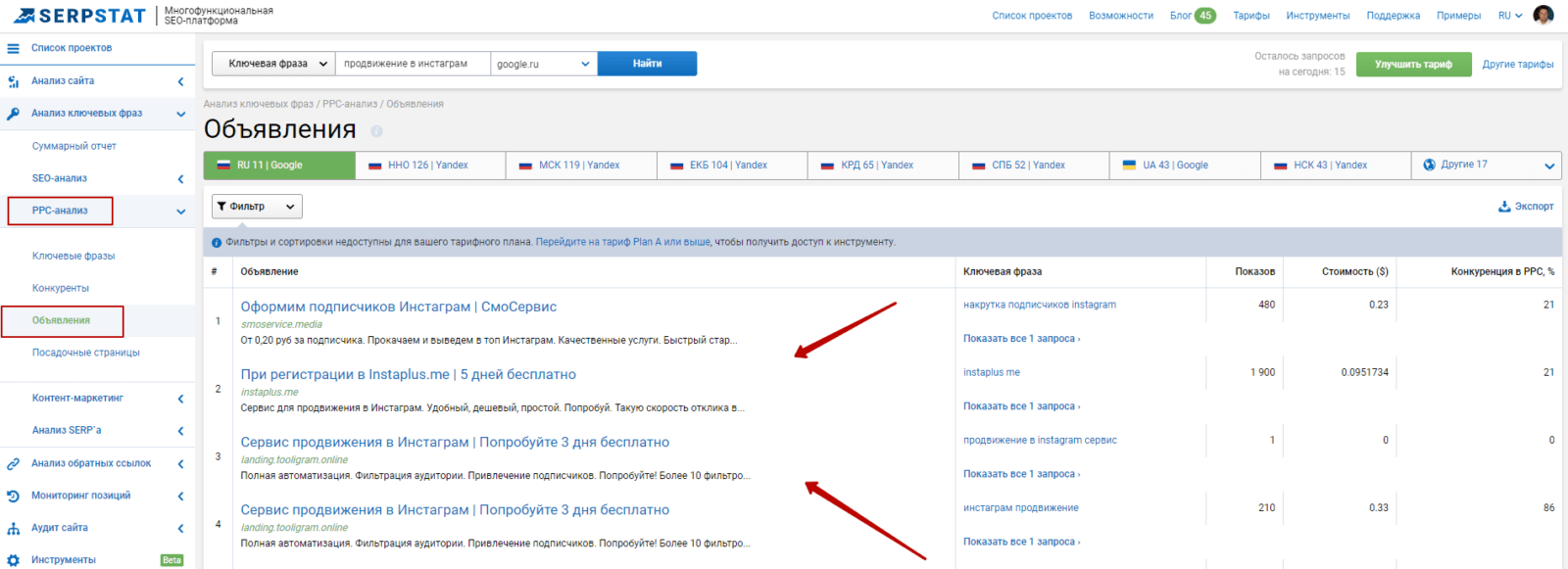
Task: Click the Beta badge beside Инструменты
Action: [171, 560]
